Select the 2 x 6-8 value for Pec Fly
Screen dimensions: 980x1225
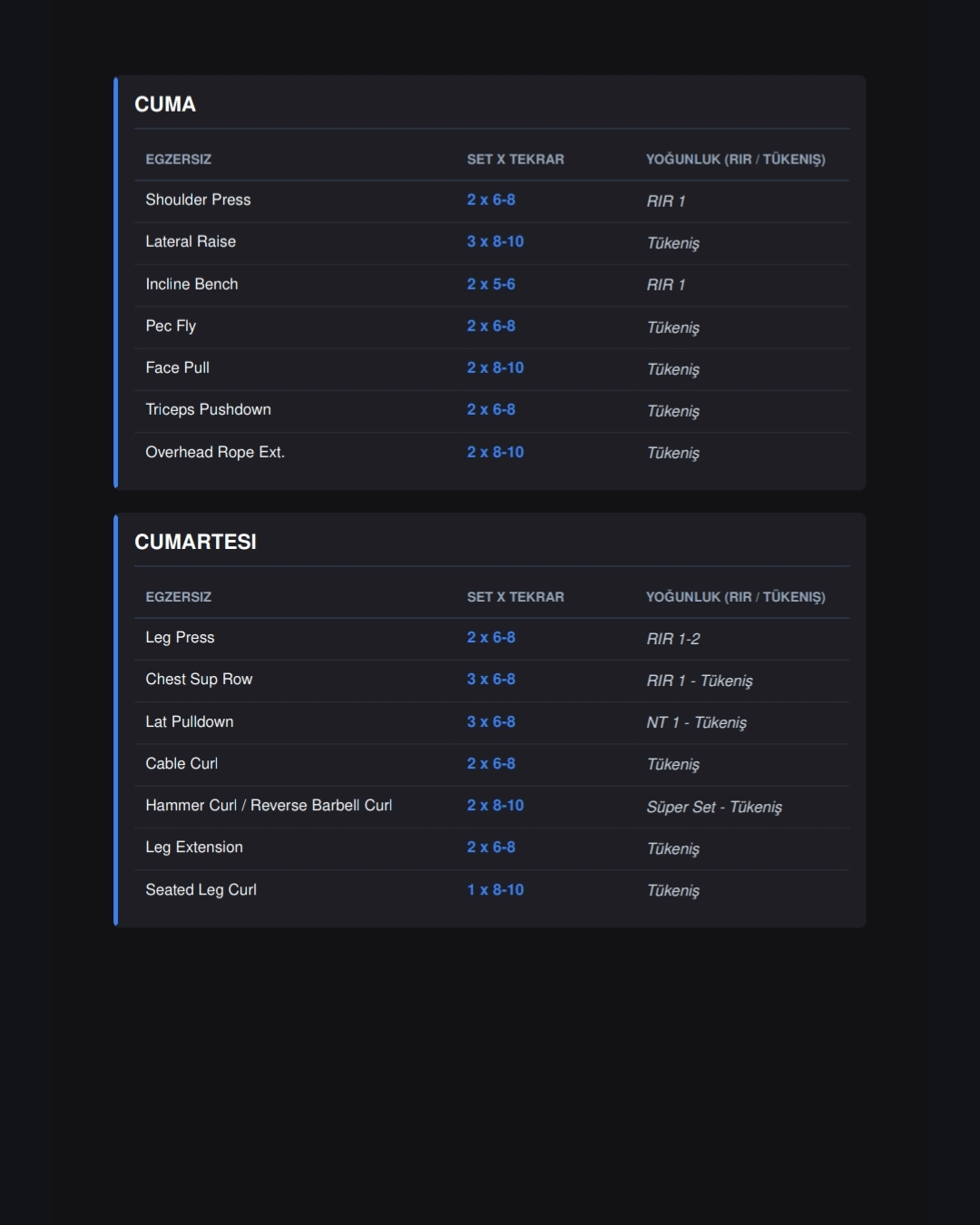point(491,326)
